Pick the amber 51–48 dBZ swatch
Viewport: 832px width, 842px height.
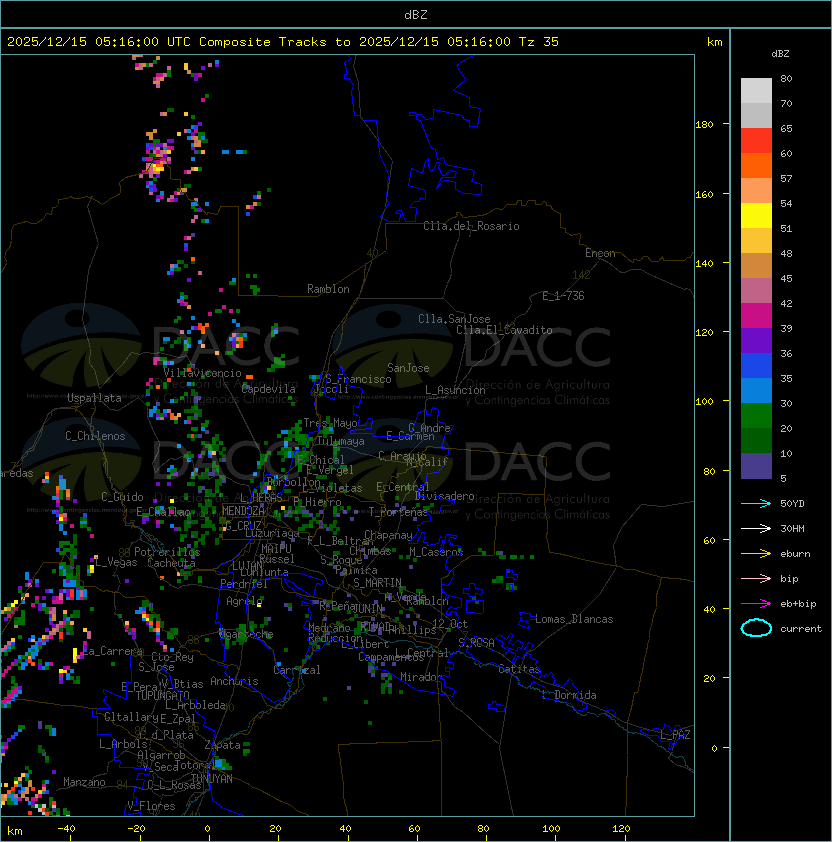(x=756, y=241)
